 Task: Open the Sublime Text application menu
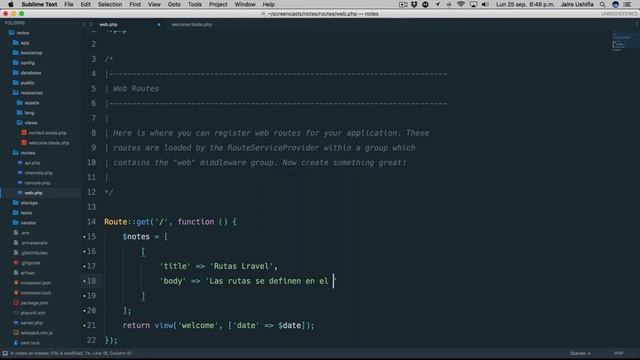[x=39, y=4]
